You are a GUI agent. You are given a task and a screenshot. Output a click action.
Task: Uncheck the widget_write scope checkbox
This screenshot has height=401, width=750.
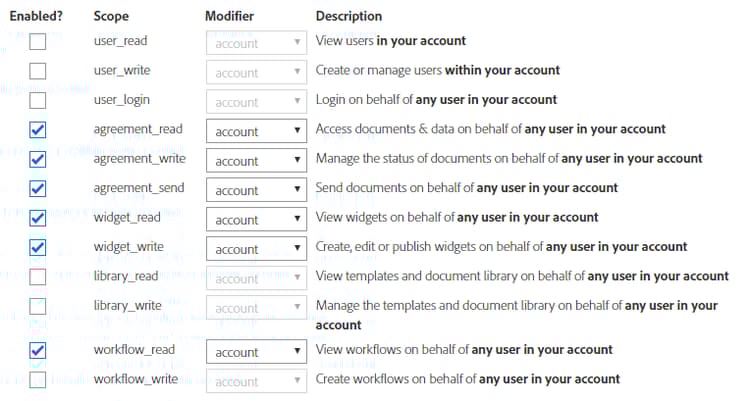click(37, 248)
